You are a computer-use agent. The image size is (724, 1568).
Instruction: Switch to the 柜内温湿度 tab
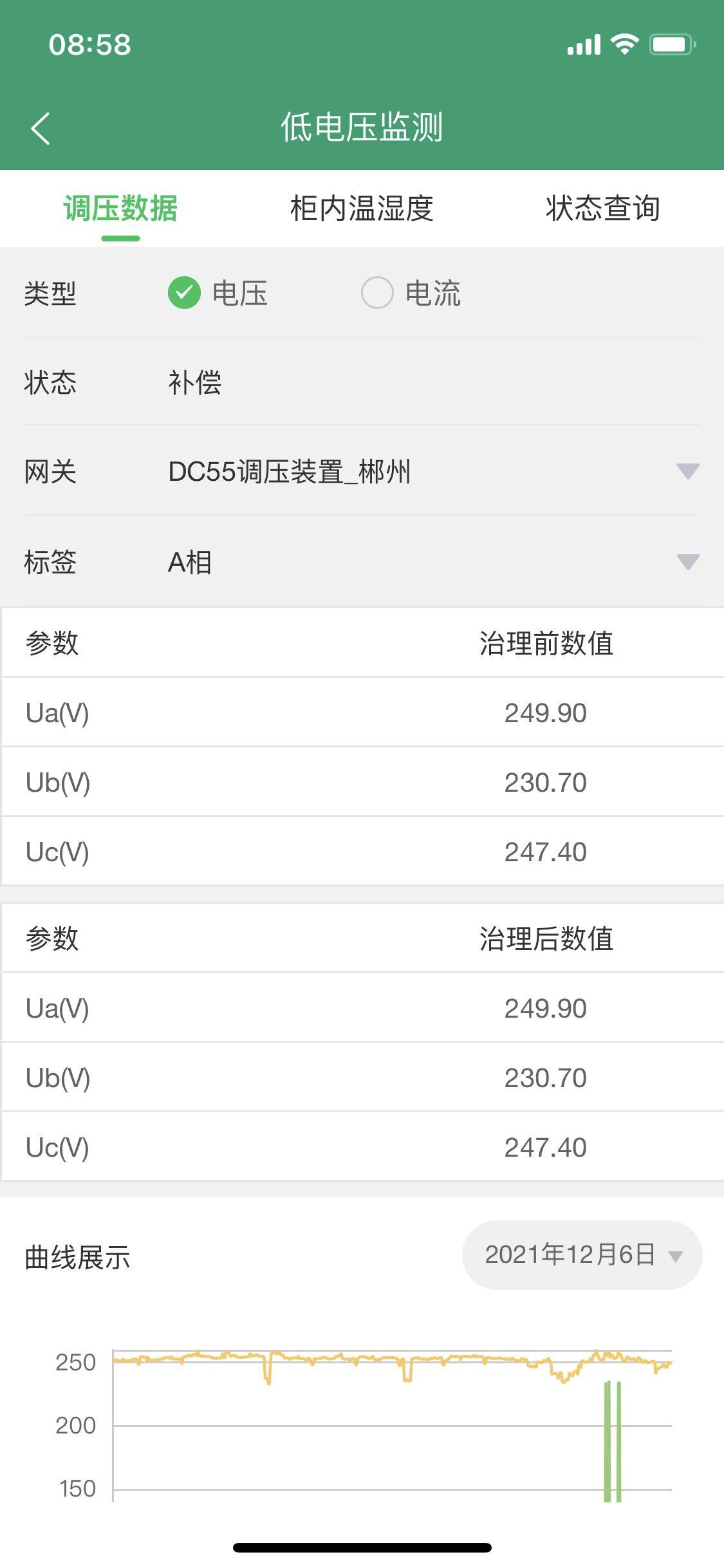362,209
